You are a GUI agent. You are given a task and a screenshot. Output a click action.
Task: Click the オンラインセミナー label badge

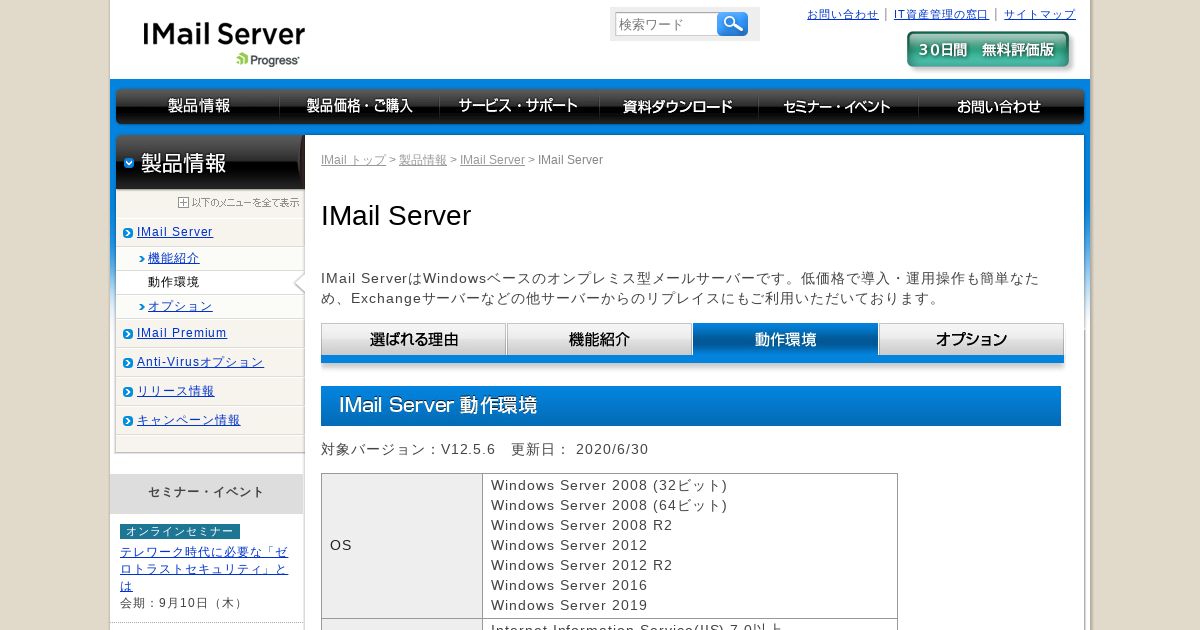click(180, 531)
